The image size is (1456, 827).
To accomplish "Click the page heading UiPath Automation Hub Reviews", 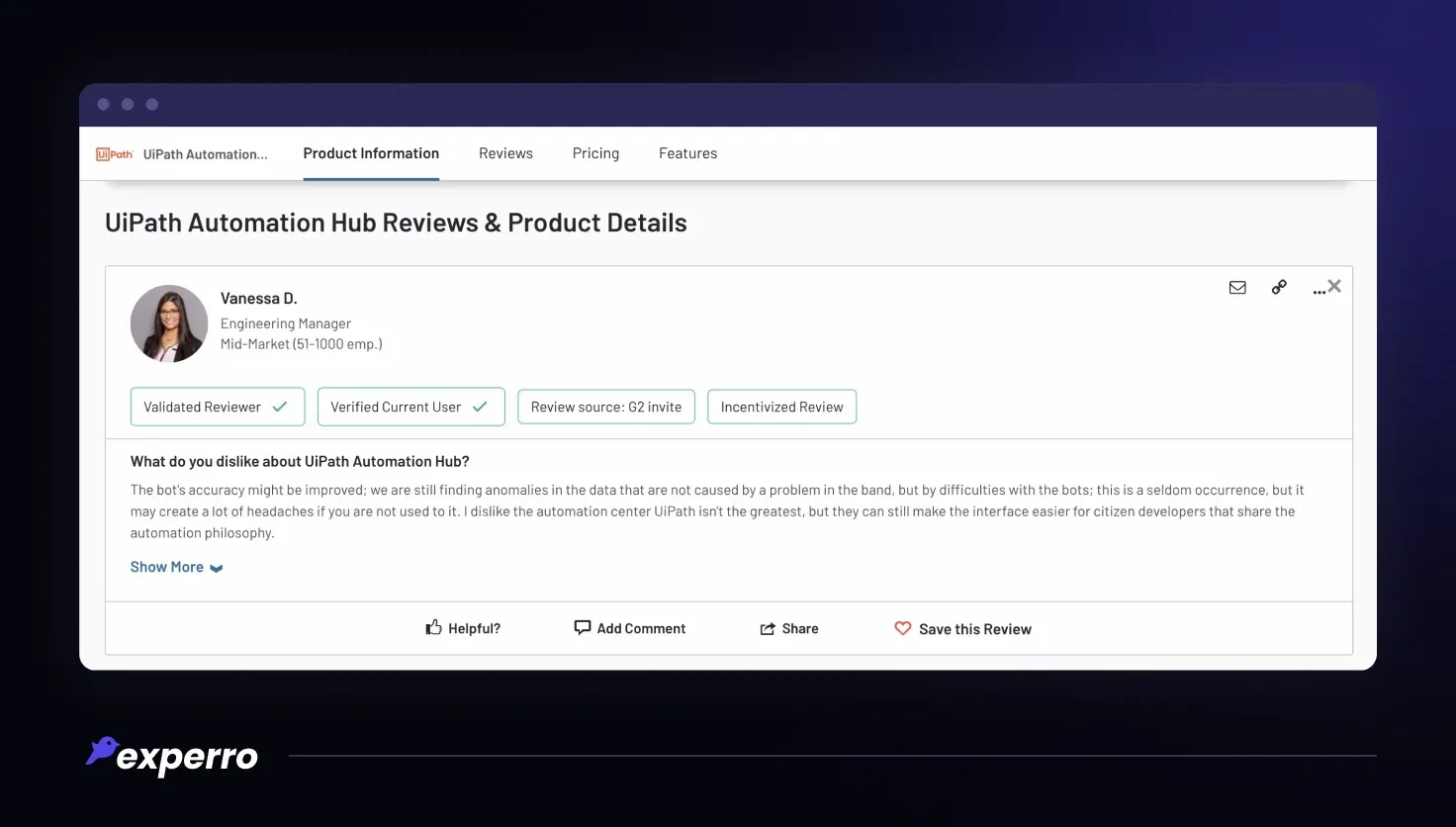I will pos(396,223).
